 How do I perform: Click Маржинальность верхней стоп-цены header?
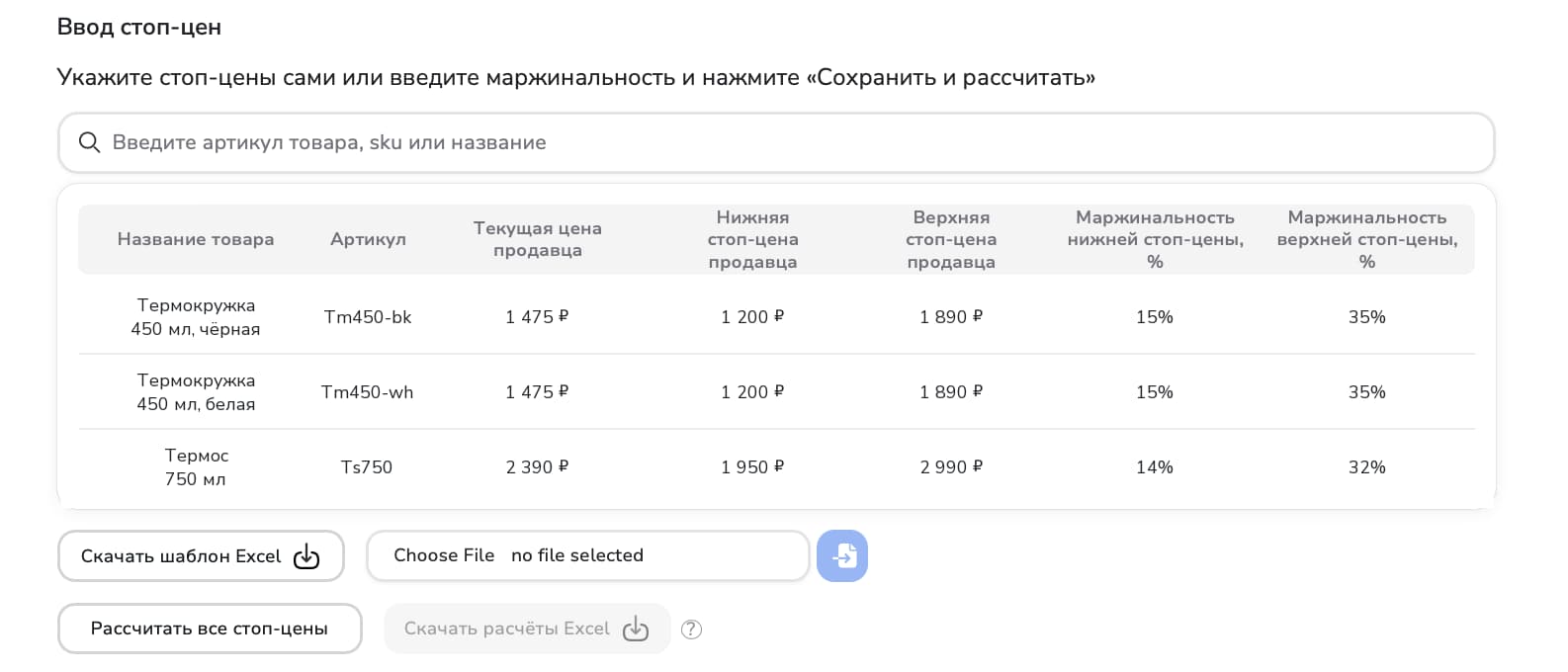pyautogui.click(x=1367, y=239)
